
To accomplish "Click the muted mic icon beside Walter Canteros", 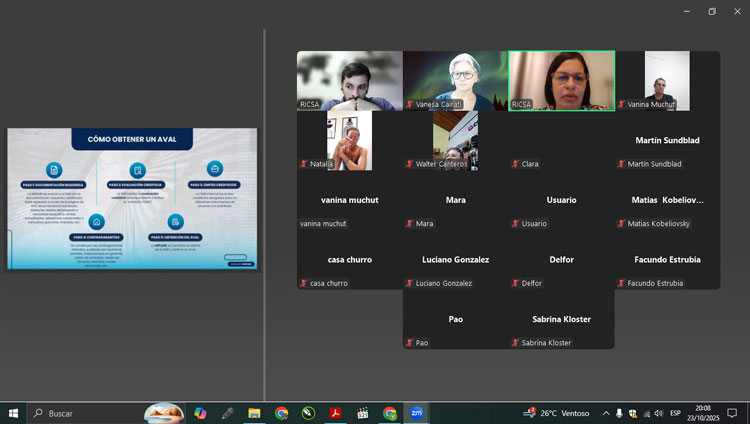I will coord(409,164).
